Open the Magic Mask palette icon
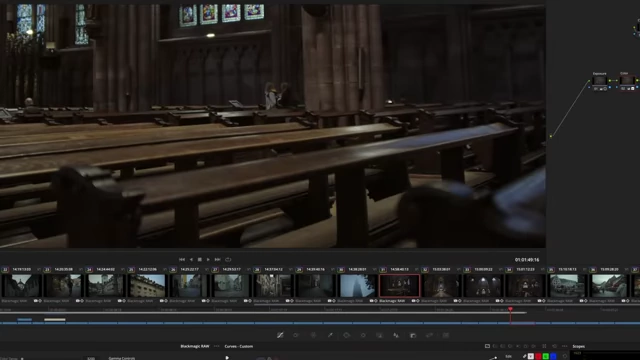This screenshot has width=640, height=360. 380,335
